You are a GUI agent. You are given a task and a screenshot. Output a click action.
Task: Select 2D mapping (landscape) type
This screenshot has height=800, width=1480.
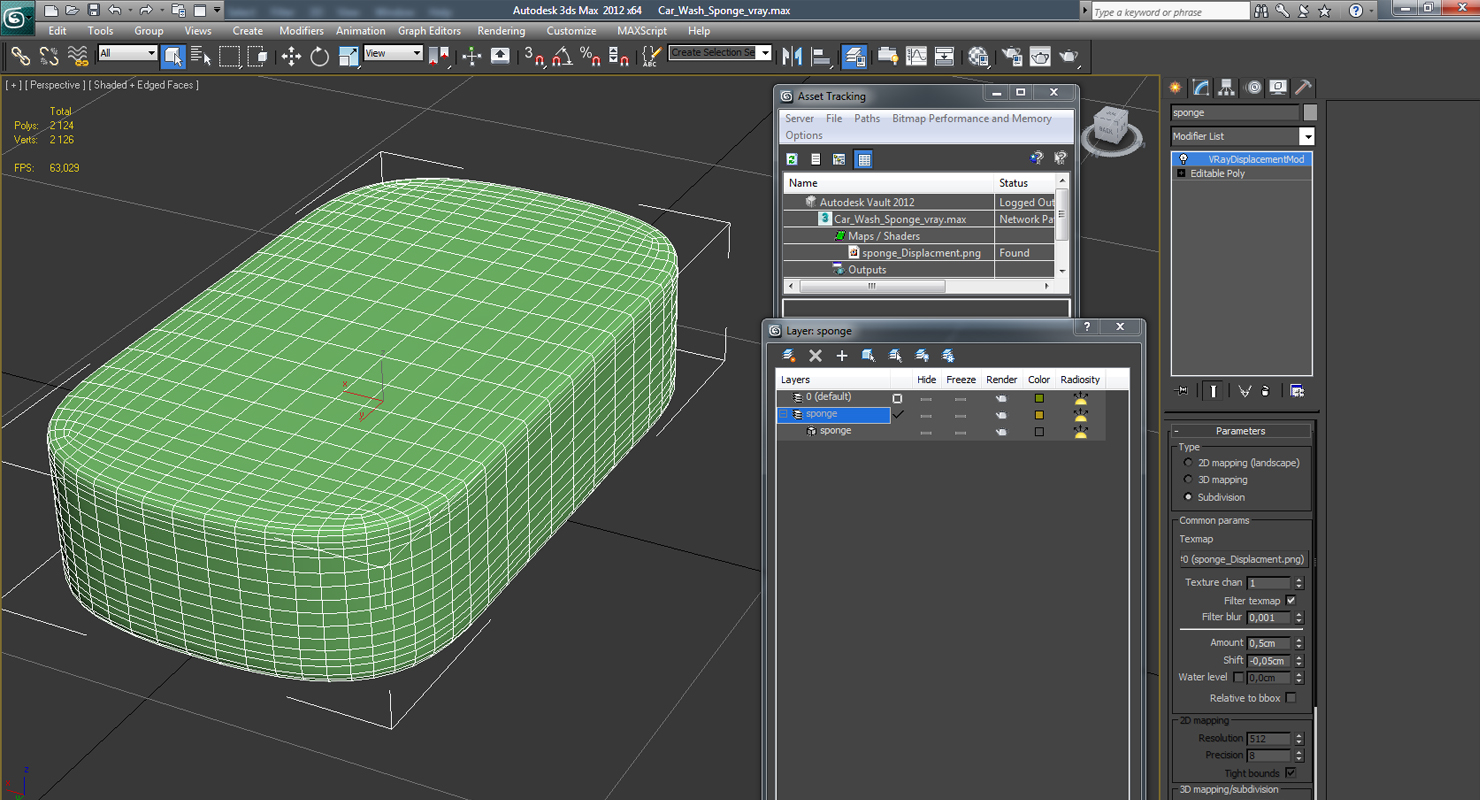click(x=1188, y=463)
